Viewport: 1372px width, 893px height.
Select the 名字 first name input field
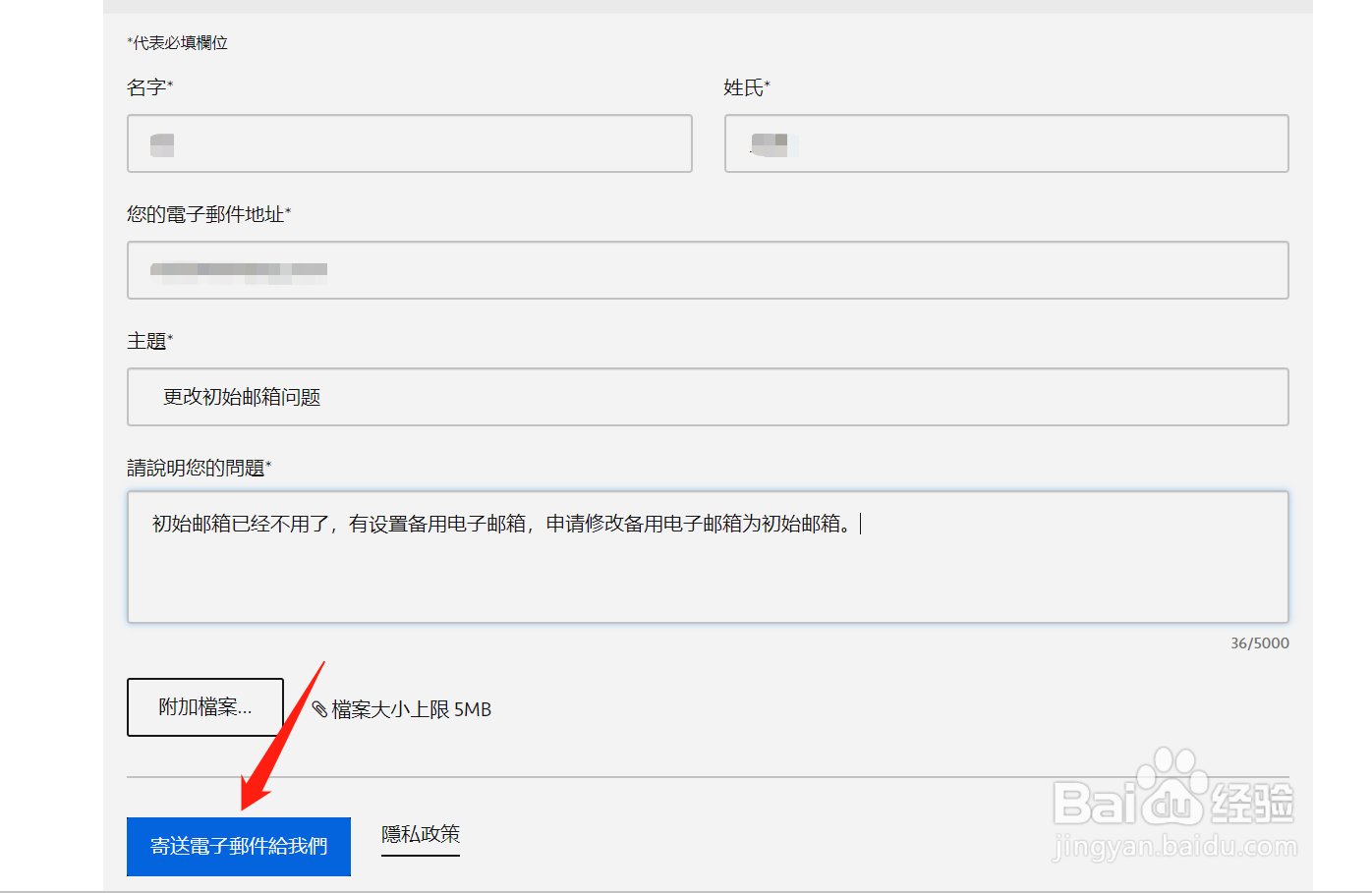coord(409,143)
